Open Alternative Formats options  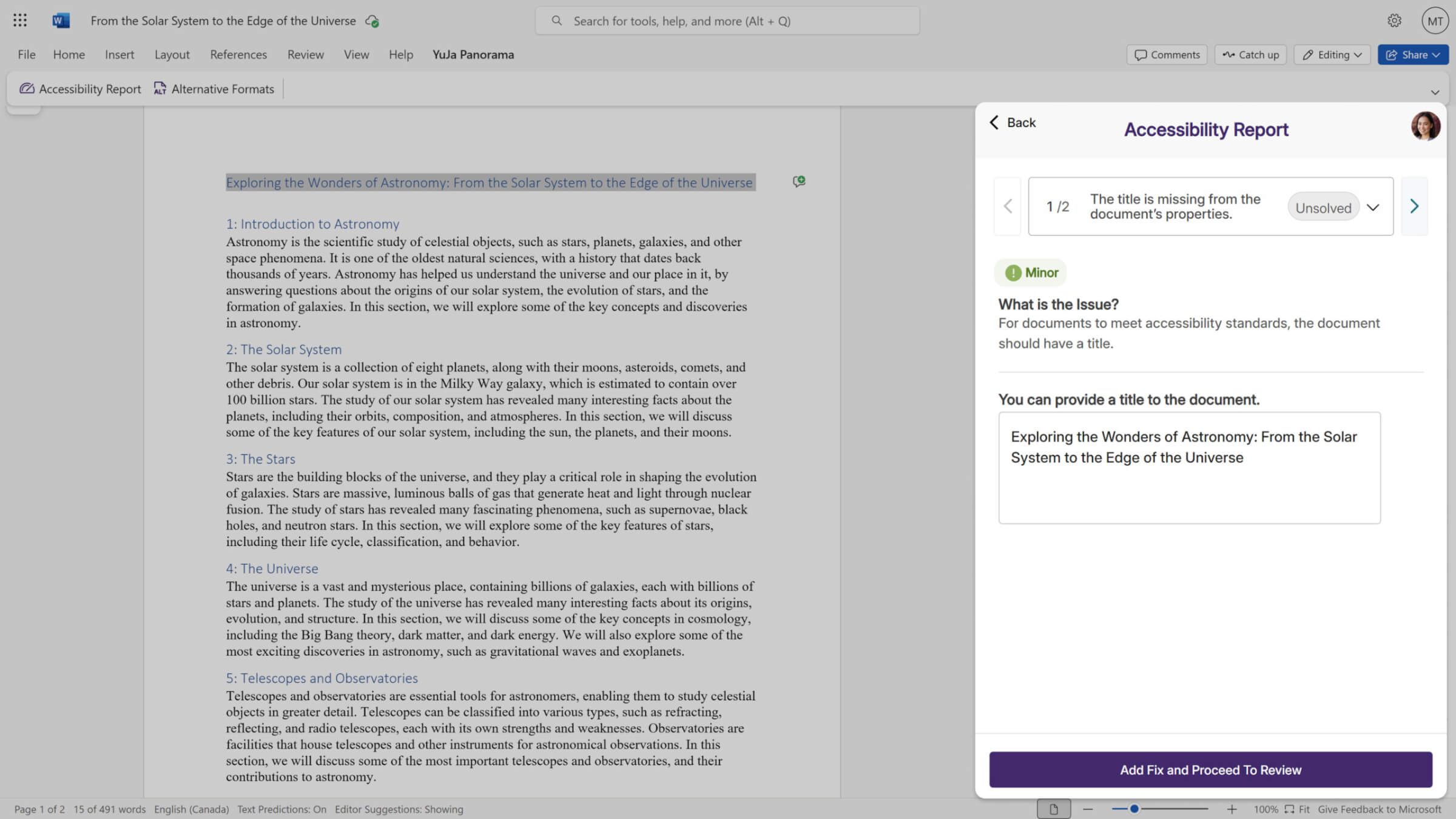214,89
